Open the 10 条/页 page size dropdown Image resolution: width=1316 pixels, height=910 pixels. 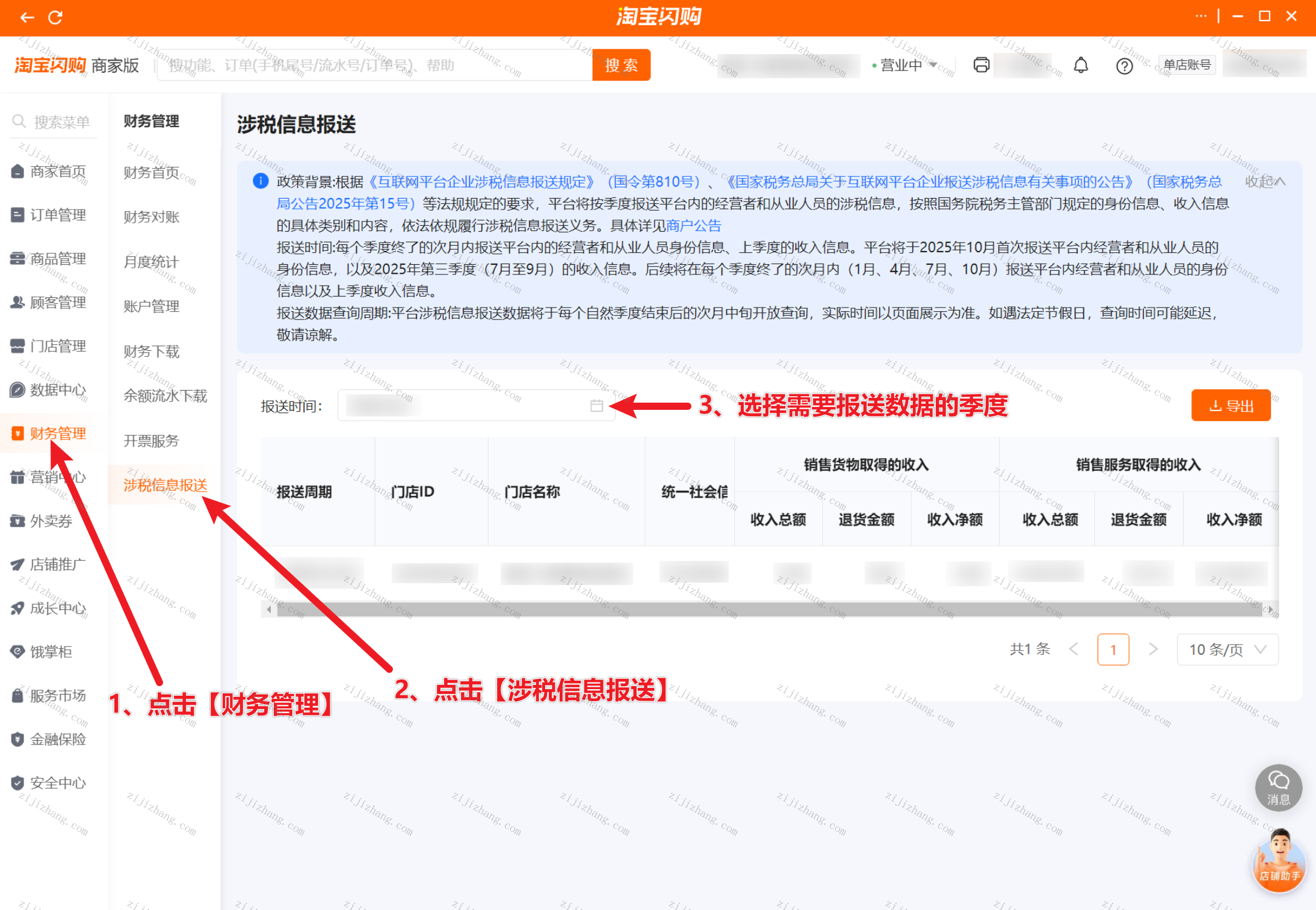[x=1228, y=649]
